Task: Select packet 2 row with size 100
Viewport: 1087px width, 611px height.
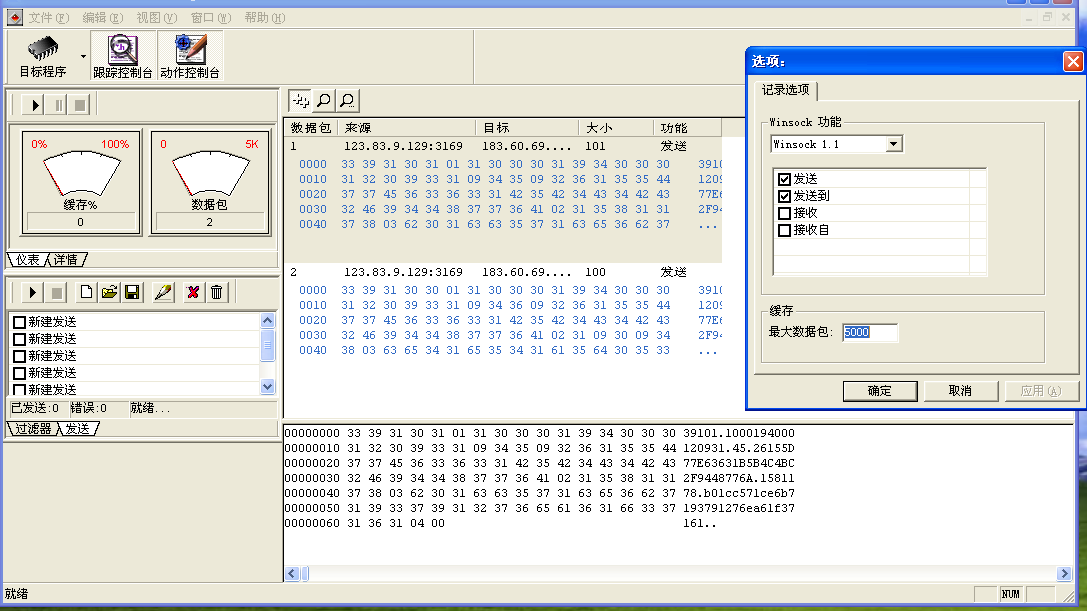Action: pyautogui.click(x=504, y=272)
